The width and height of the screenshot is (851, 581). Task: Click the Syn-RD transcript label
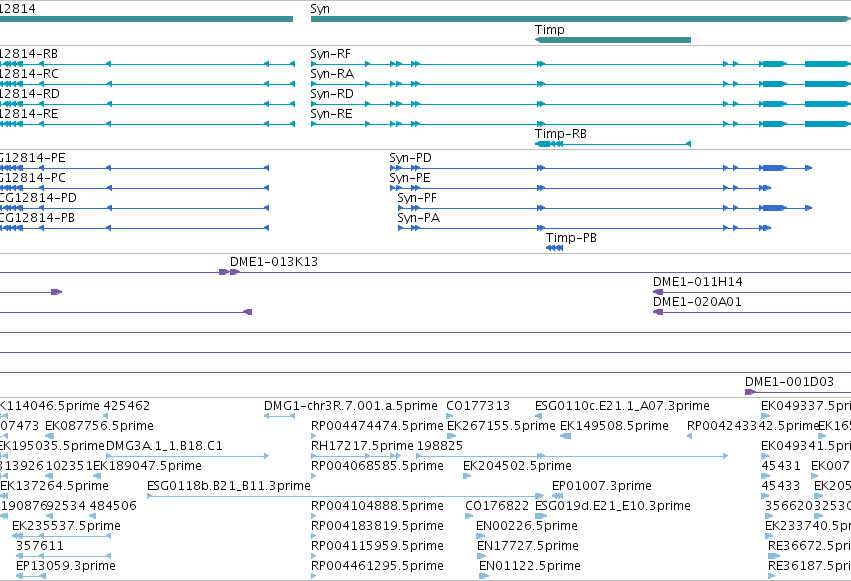(x=332, y=94)
